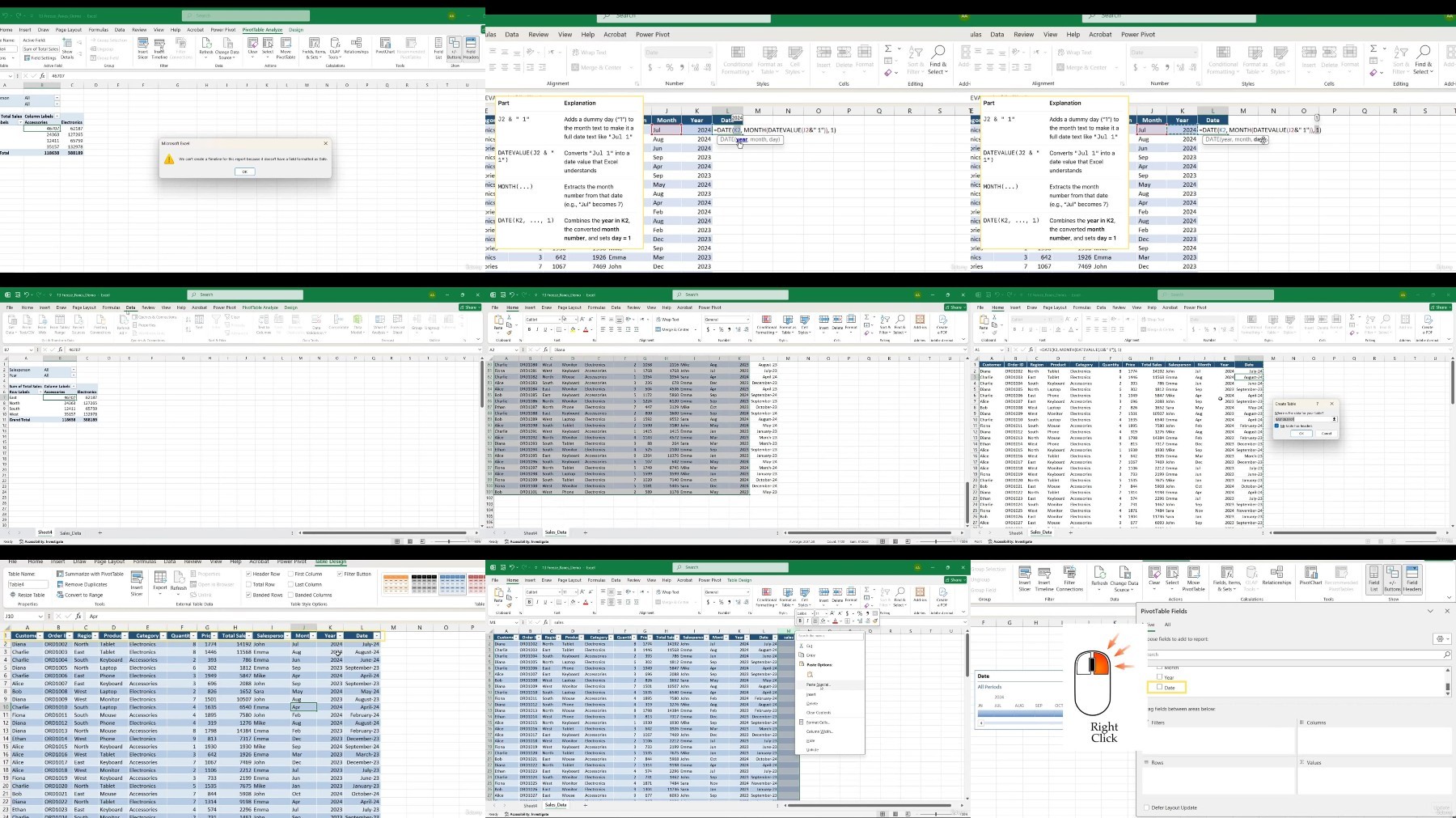Click the Summarize with PivotTable icon
The height and width of the screenshot is (818, 1456).
coord(61,574)
